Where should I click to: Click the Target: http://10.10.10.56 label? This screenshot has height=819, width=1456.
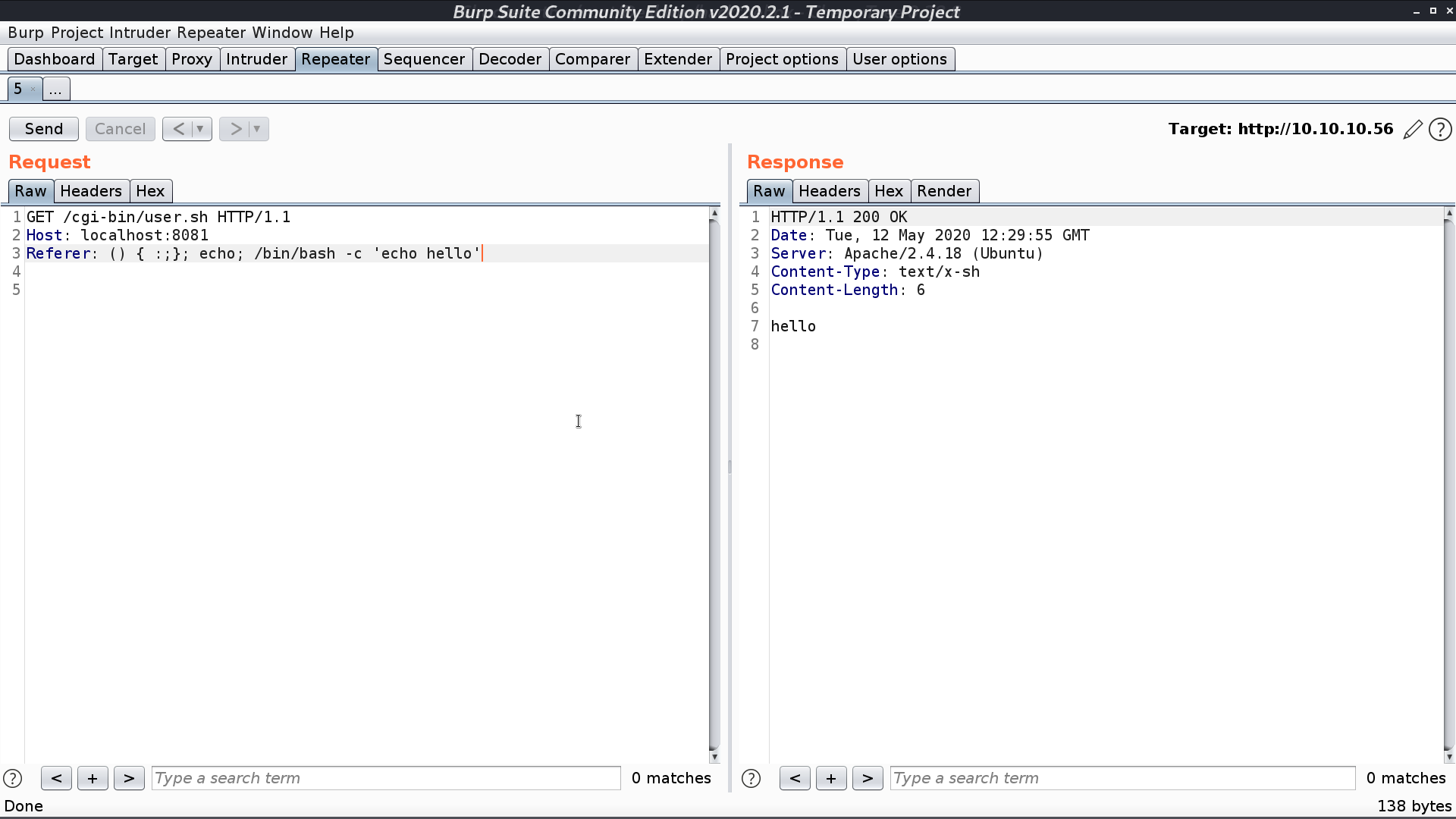point(1280,129)
